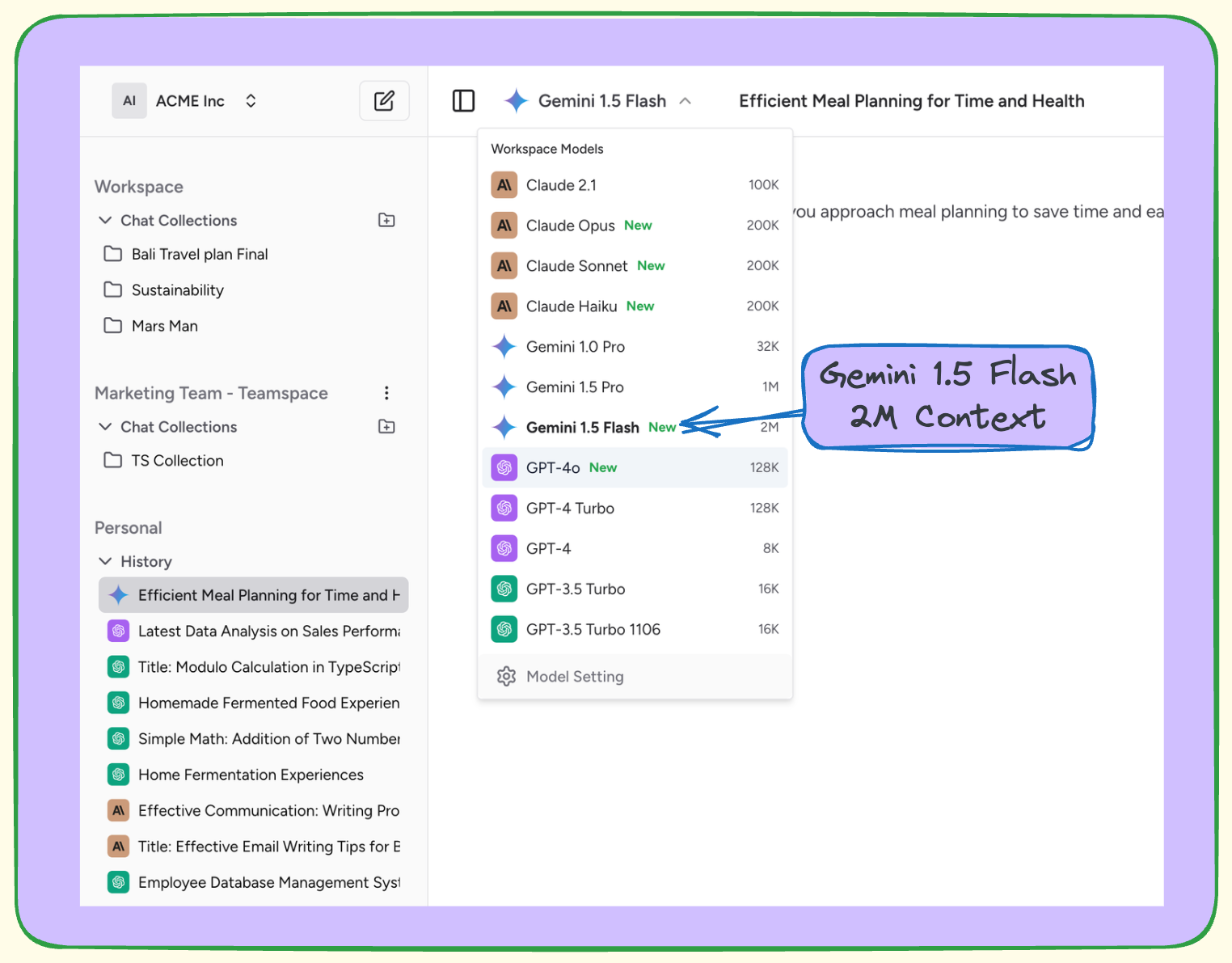Click Gemini icon next to Gemini 1.0 Pro
The height and width of the screenshot is (963, 1232).
(504, 347)
